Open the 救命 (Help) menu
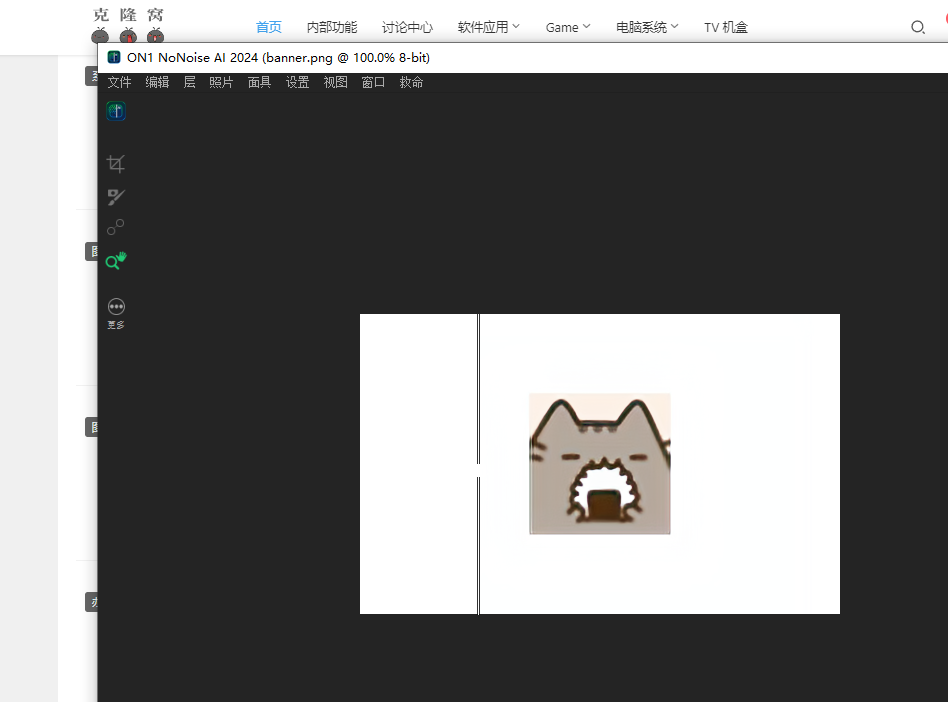Viewport: 948px width, 702px height. (x=411, y=82)
